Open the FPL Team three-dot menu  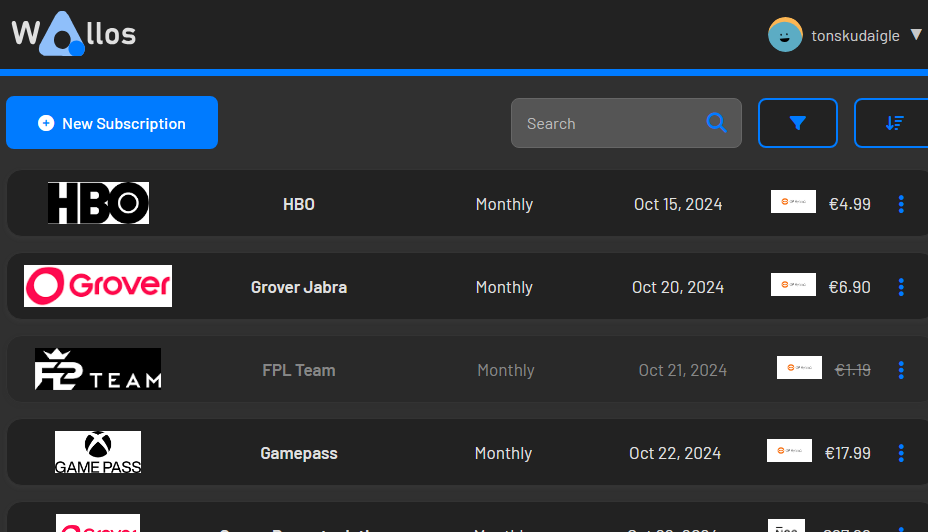pos(901,370)
